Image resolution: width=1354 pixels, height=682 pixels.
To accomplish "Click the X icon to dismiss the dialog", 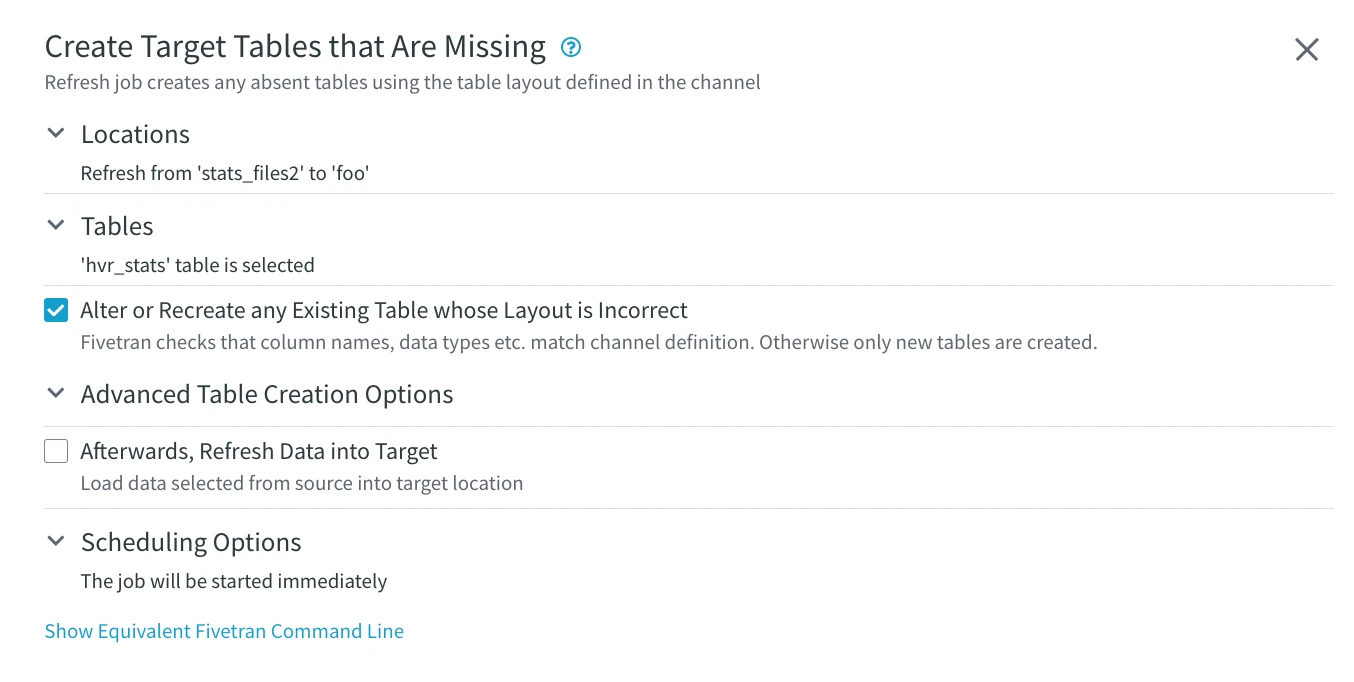I will coord(1306,48).
